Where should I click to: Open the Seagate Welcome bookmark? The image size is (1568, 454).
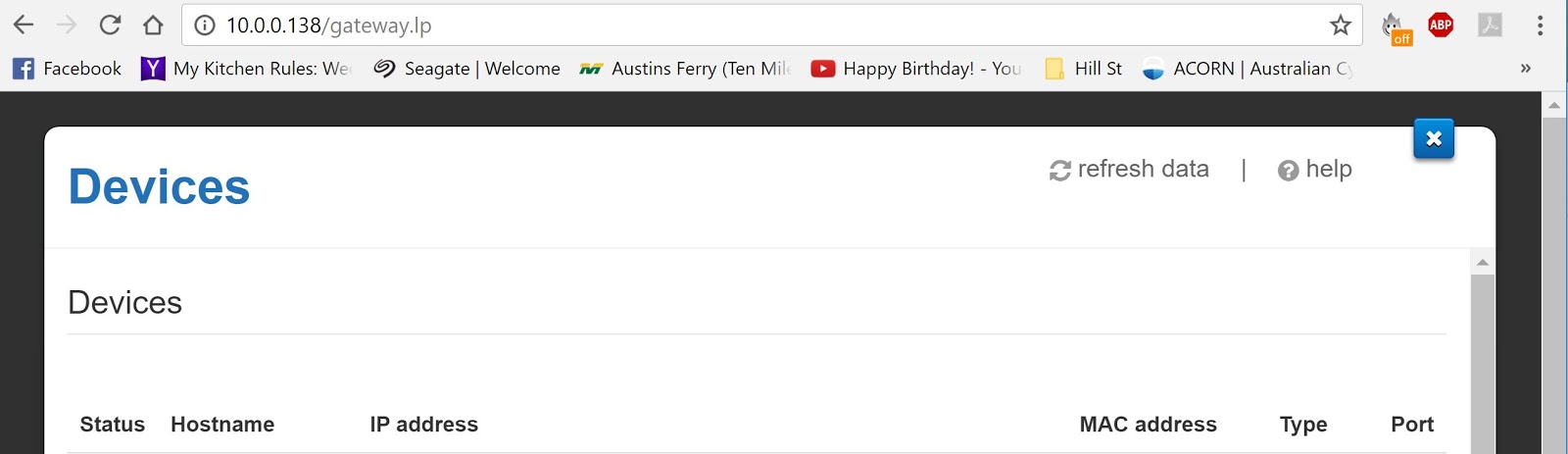point(467,69)
